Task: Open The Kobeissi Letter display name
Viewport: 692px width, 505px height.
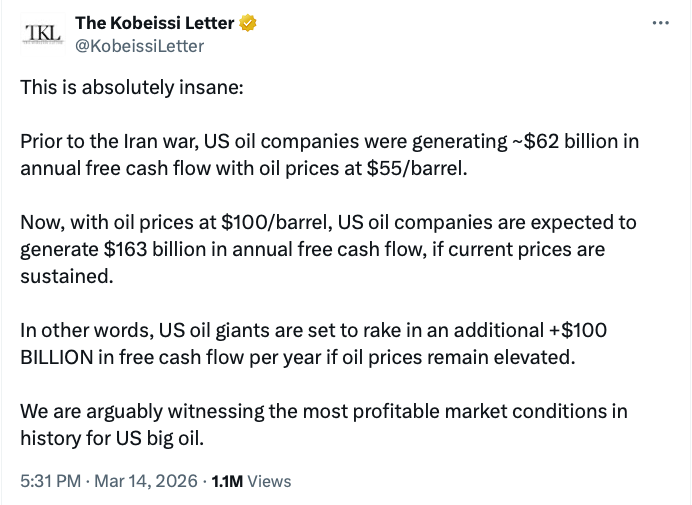Action: click(155, 24)
